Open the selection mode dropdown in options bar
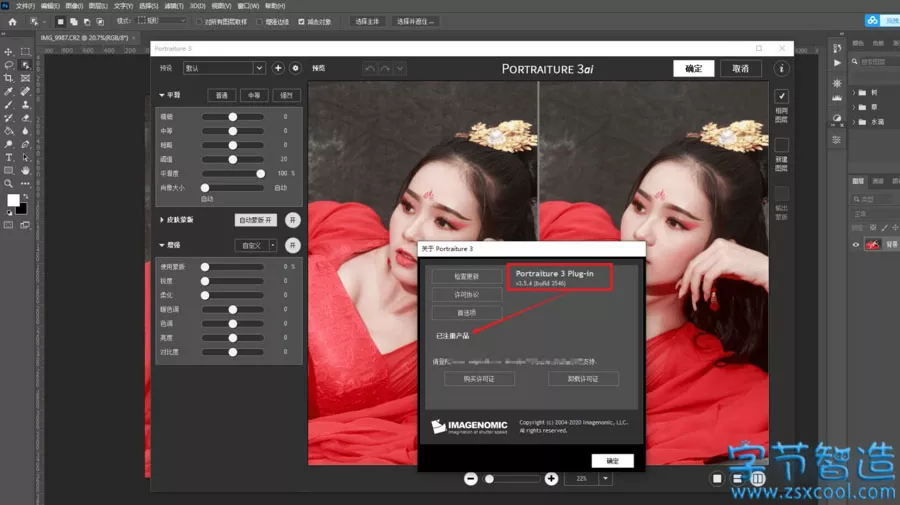The image size is (900, 505). [x=162, y=21]
